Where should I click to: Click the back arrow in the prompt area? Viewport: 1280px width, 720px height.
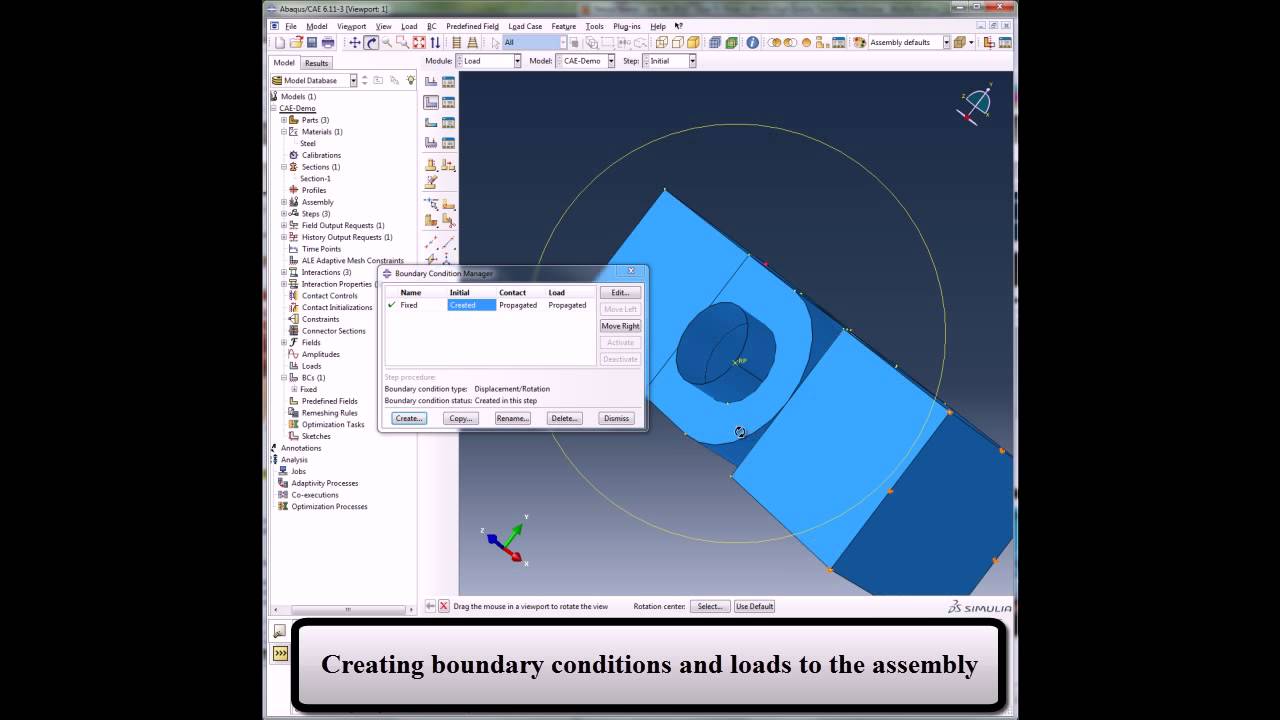(430, 606)
